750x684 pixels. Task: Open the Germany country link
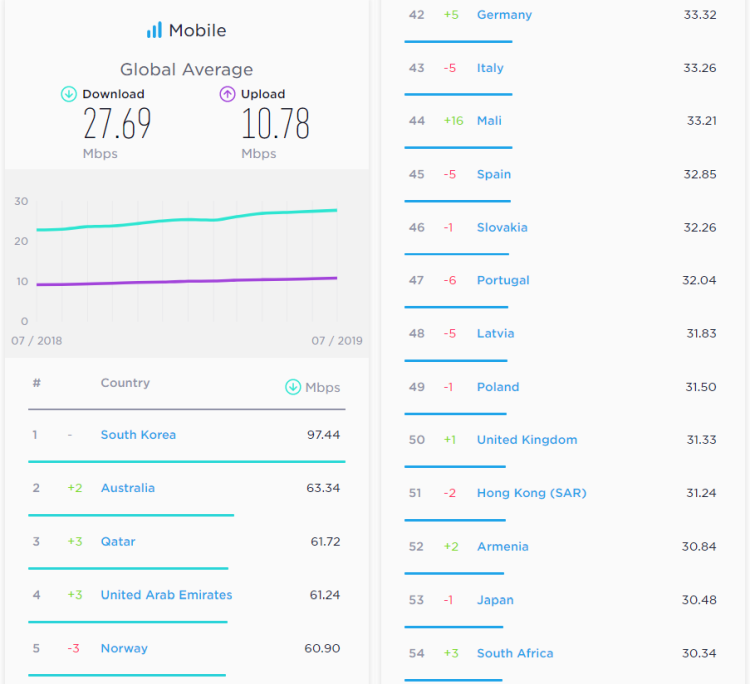[x=504, y=15]
